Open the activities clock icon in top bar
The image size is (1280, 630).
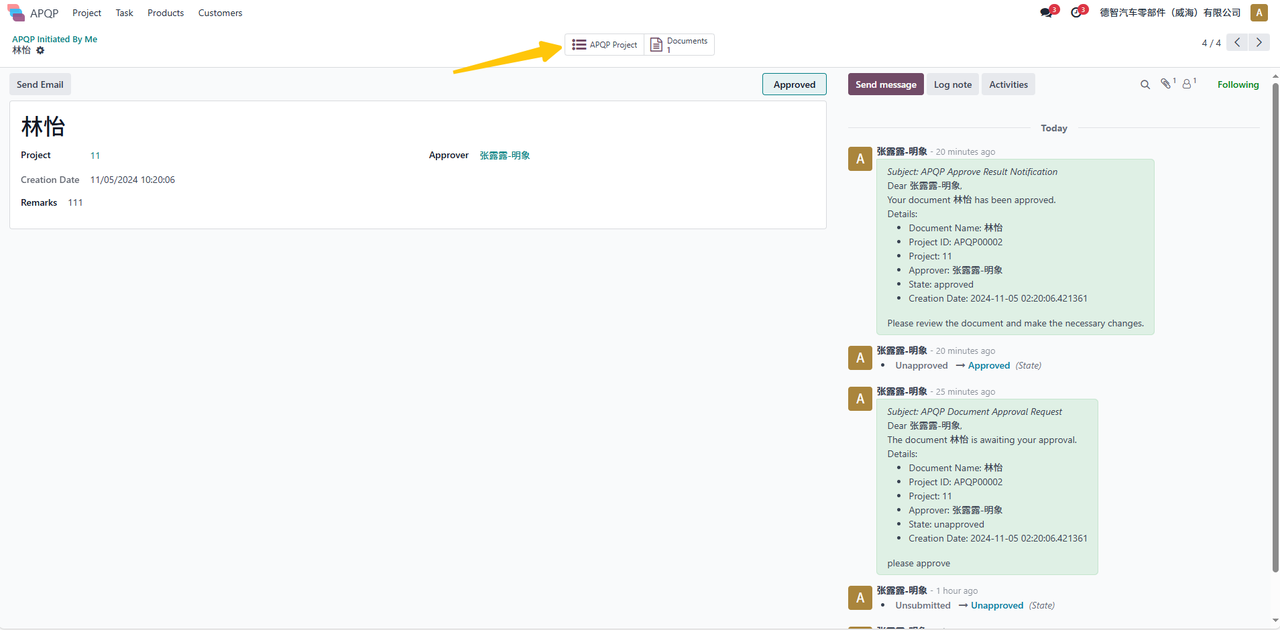pyautogui.click(x=1076, y=13)
